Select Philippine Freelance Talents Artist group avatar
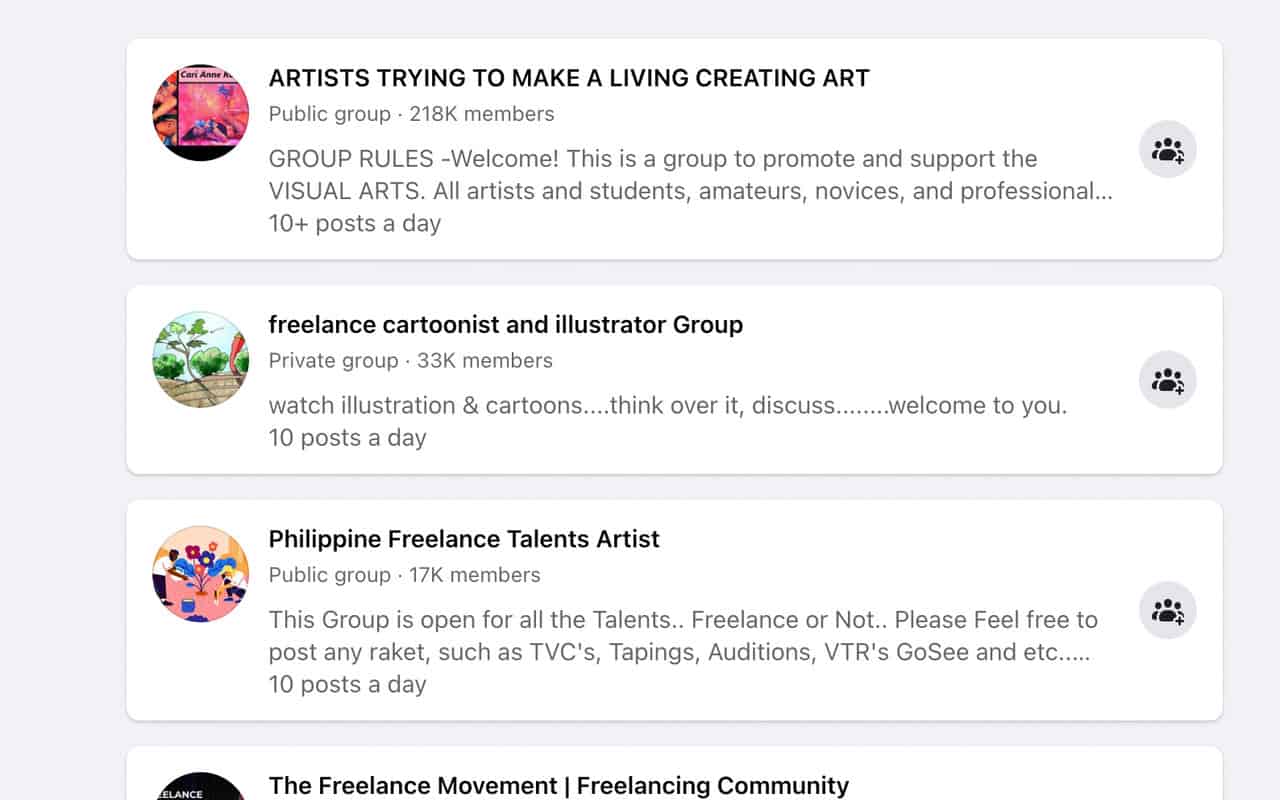The width and height of the screenshot is (1280, 800). point(200,574)
